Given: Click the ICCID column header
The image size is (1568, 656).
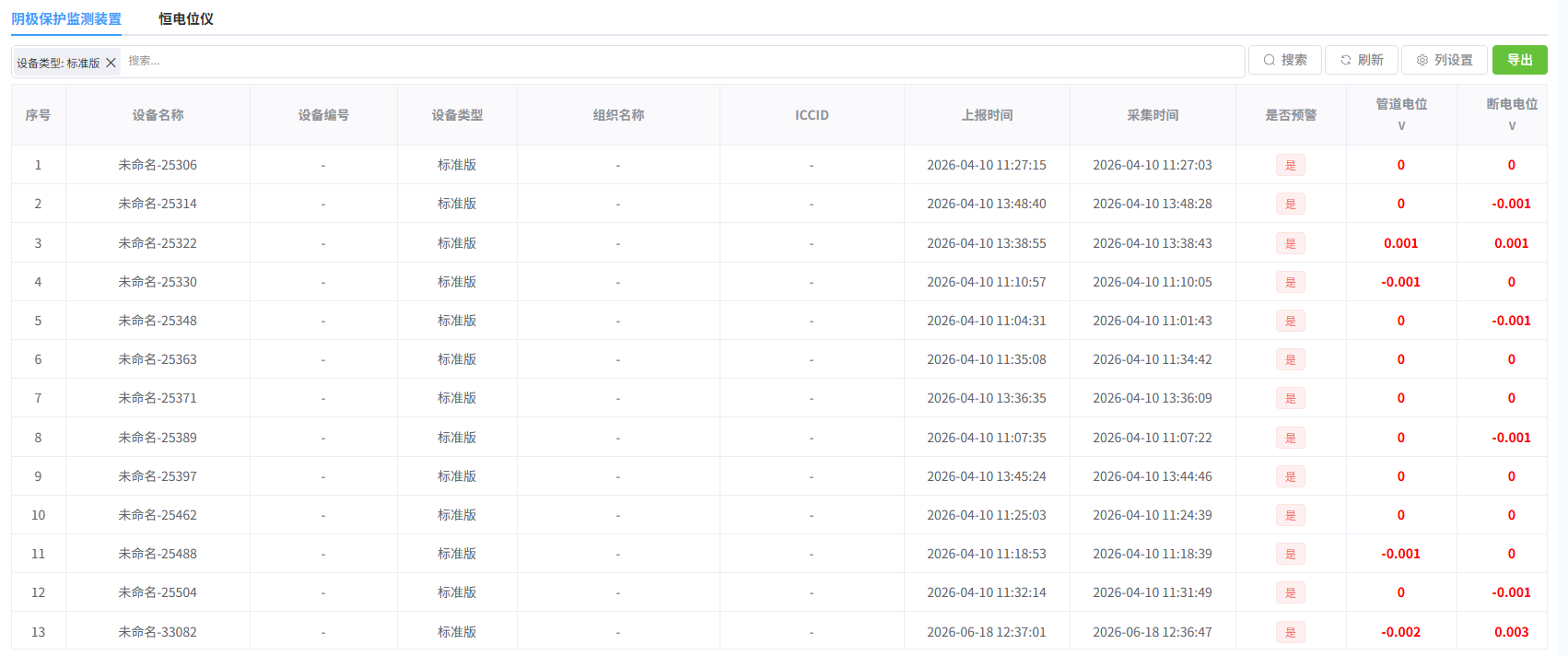Looking at the screenshot, I should pos(812,115).
